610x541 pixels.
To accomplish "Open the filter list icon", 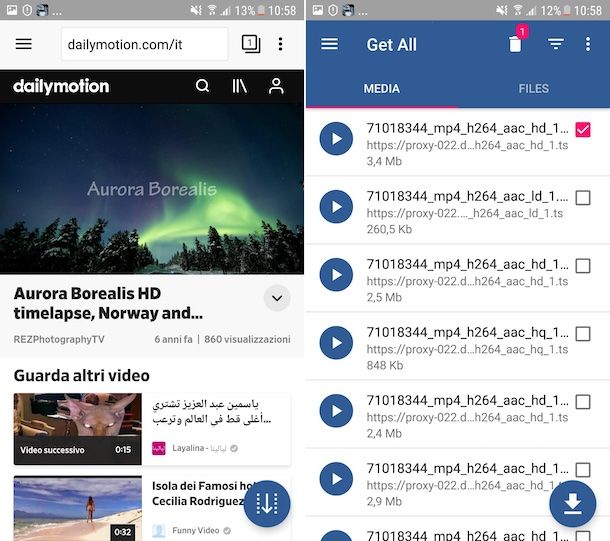I will 556,44.
